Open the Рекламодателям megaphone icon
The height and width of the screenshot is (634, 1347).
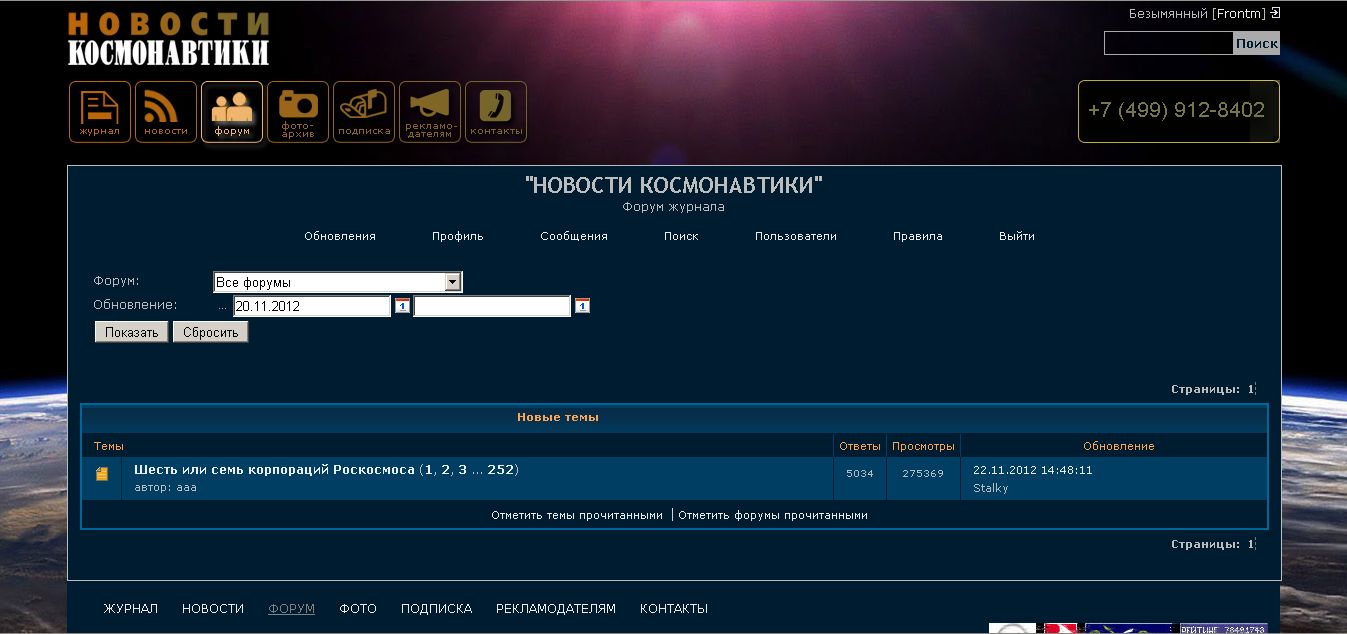[430, 112]
